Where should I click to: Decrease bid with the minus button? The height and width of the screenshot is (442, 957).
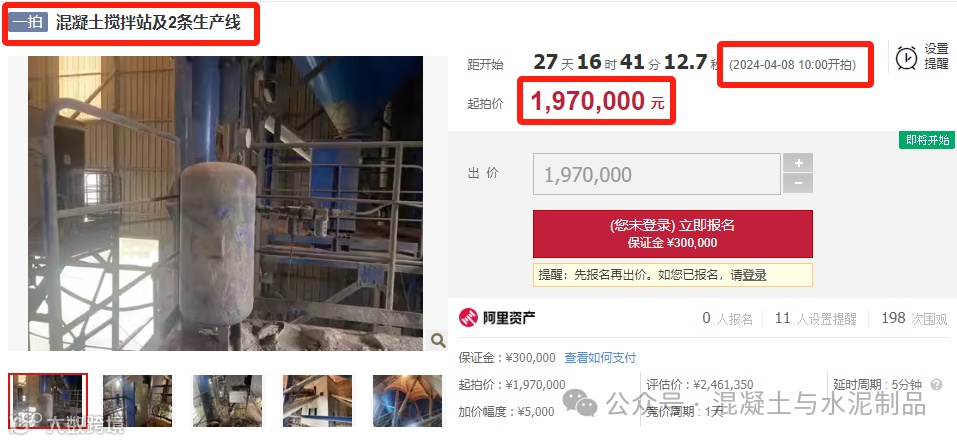click(x=798, y=183)
